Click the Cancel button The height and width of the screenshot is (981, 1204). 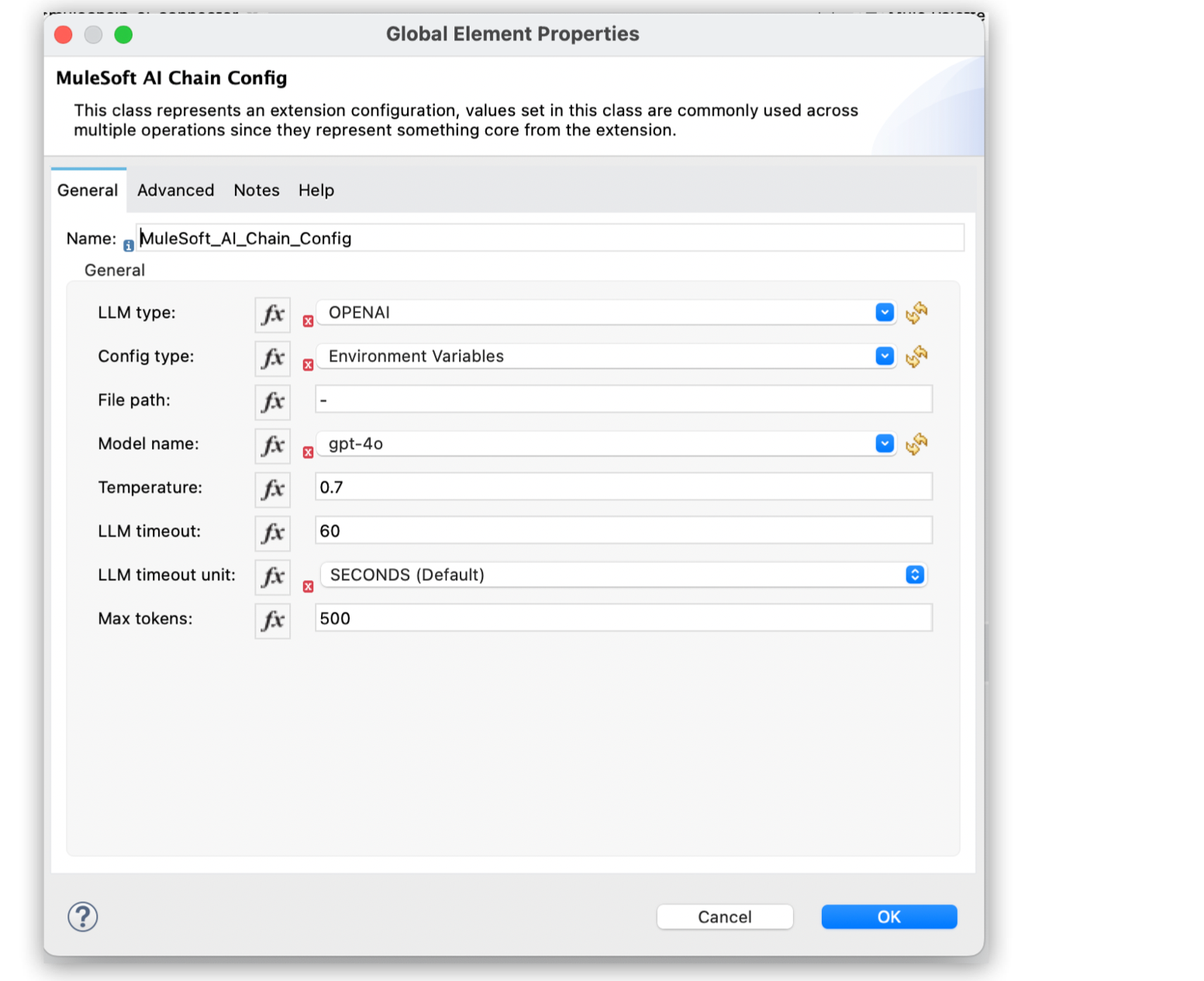coord(724,917)
